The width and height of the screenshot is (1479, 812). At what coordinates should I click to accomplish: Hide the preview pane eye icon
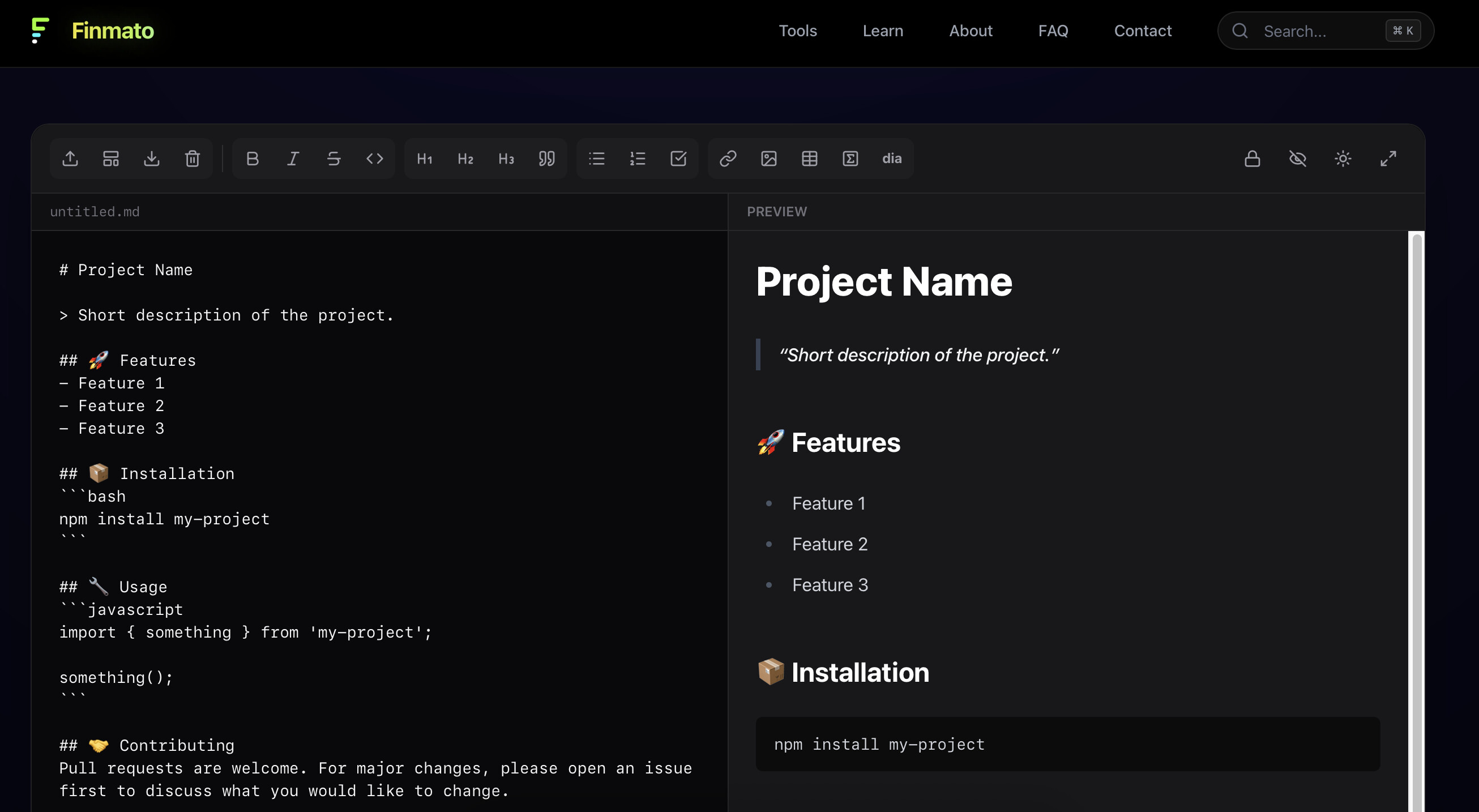tap(1298, 159)
